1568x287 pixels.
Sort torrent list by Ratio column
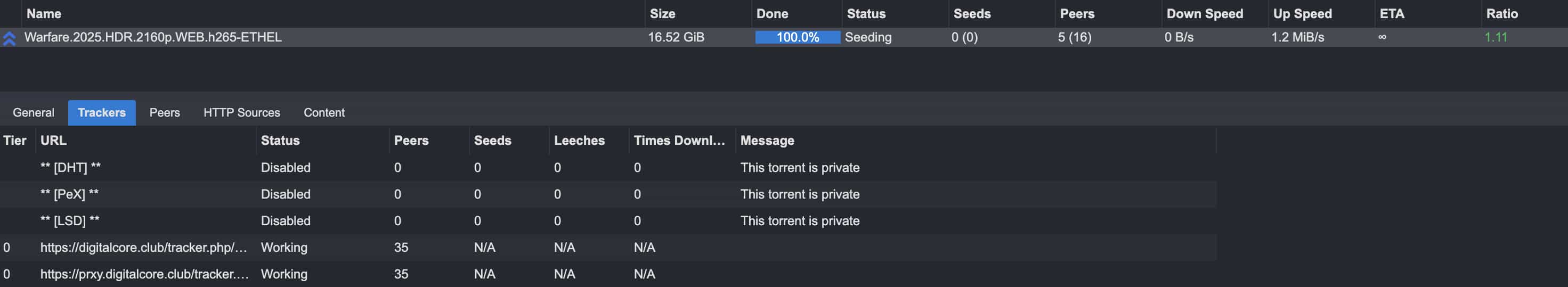tap(1501, 13)
